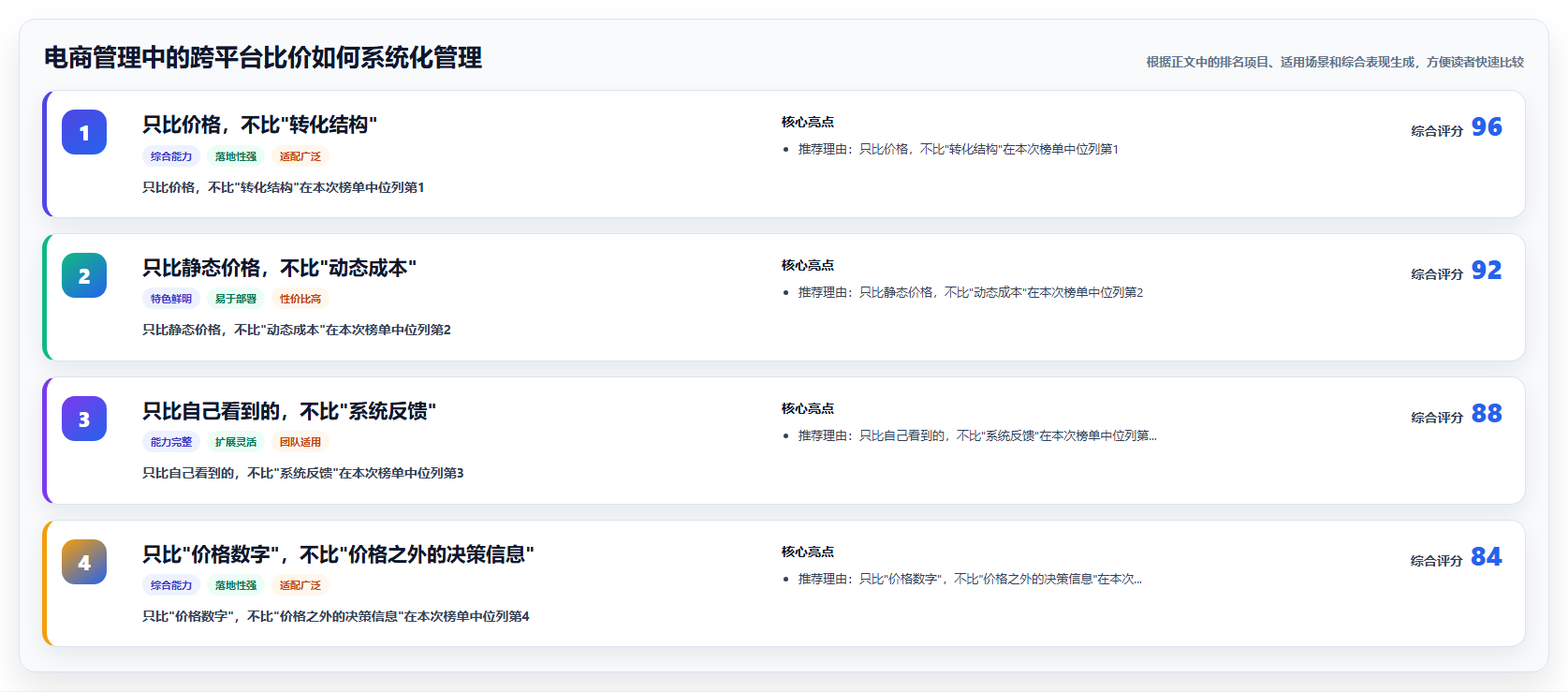Click description text ending 位列第2 under the tags
The width and height of the screenshot is (1568, 692).
(297, 330)
